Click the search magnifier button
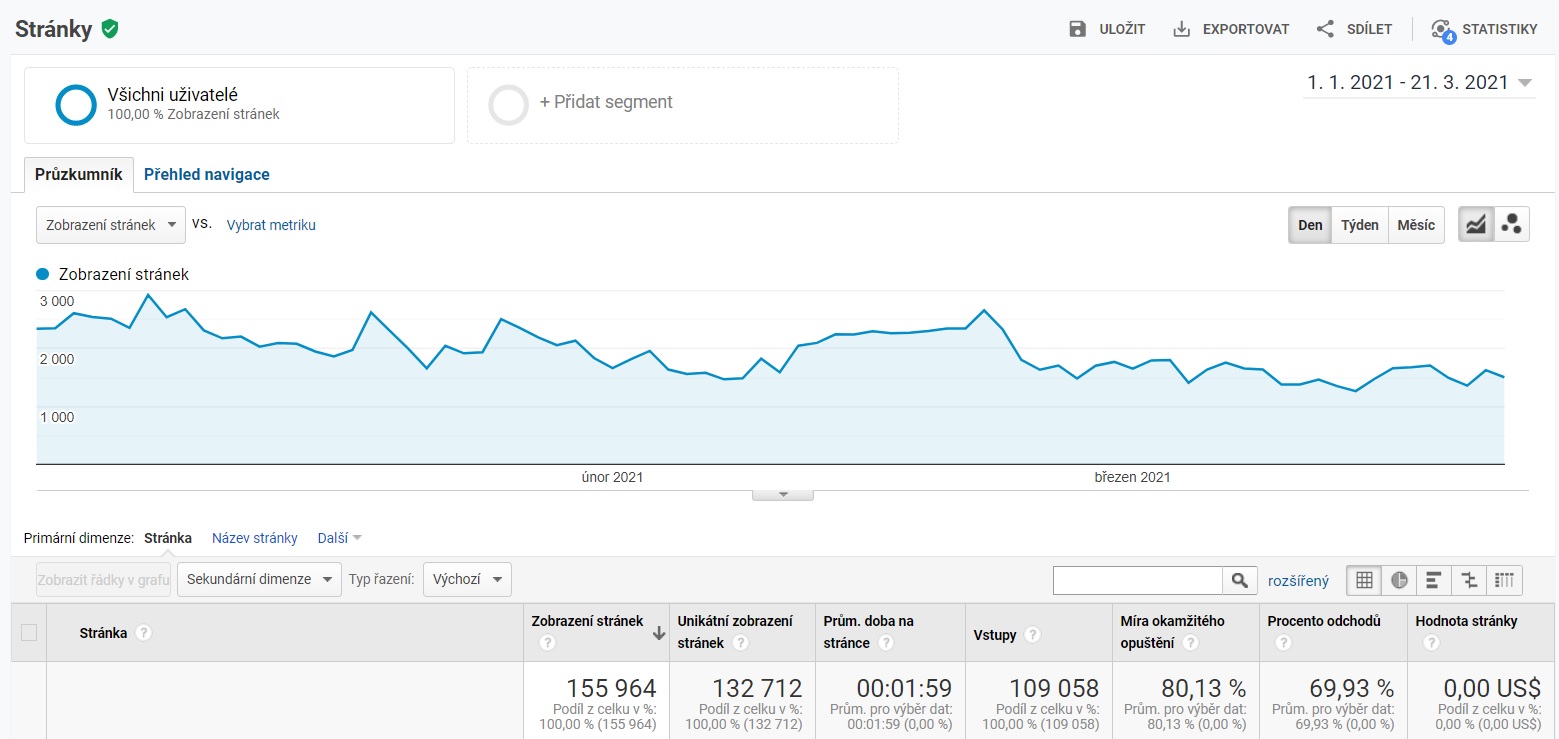The image size is (1559, 739). (x=1239, y=580)
